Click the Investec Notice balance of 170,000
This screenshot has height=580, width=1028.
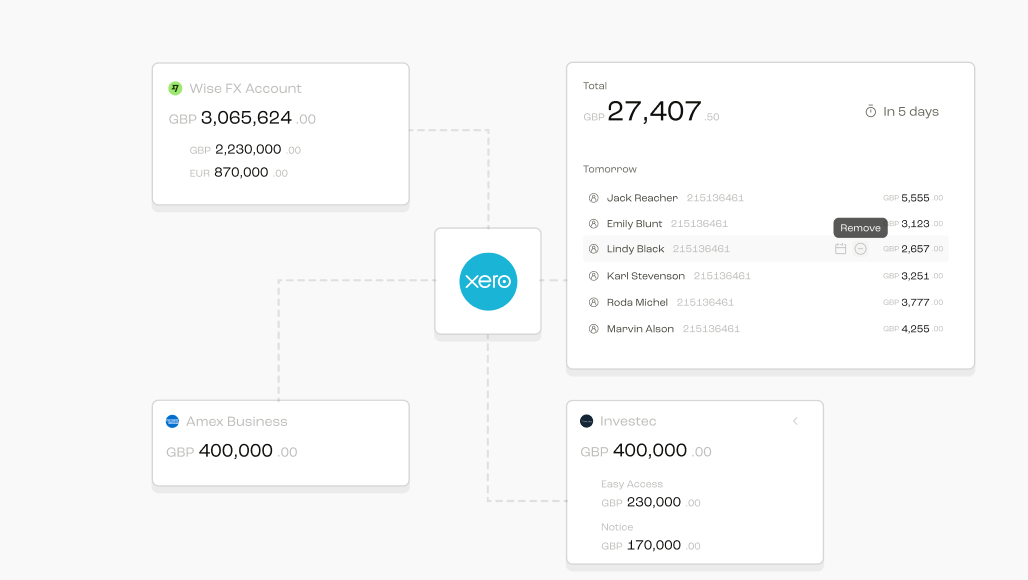[650, 545]
